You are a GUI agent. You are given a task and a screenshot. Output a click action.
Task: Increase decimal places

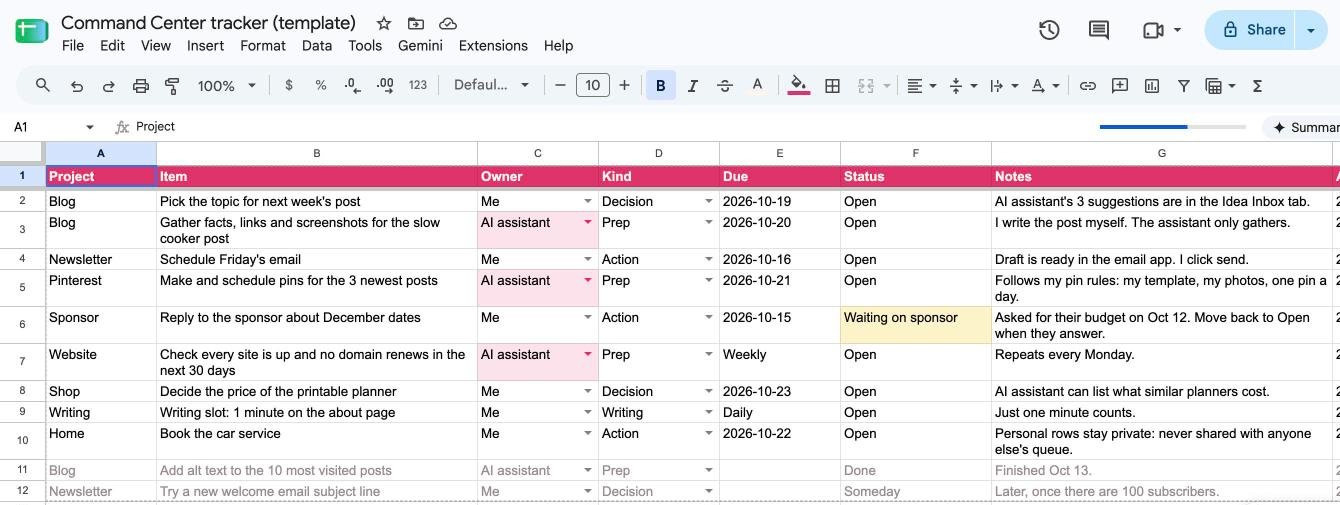pos(385,86)
